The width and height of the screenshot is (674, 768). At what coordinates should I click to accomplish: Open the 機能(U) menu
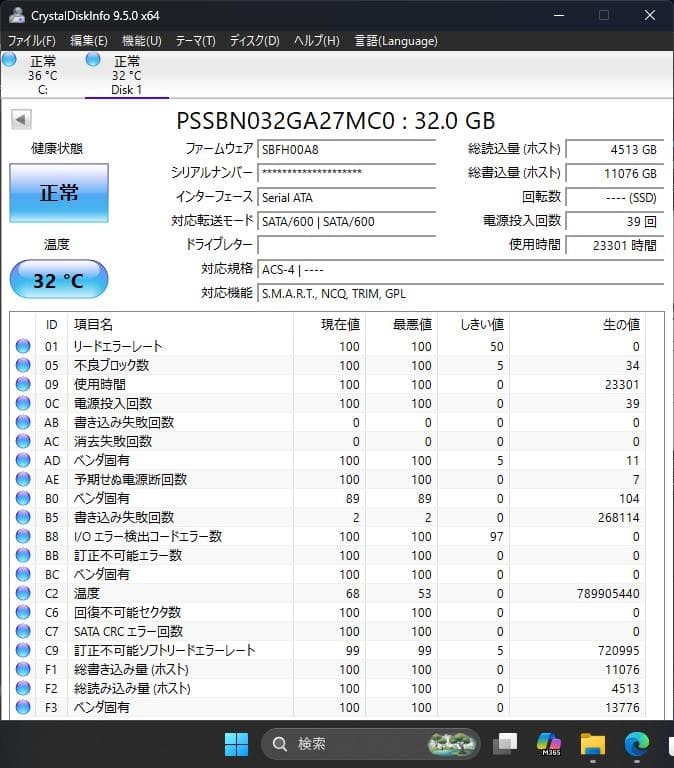click(x=142, y=41)
